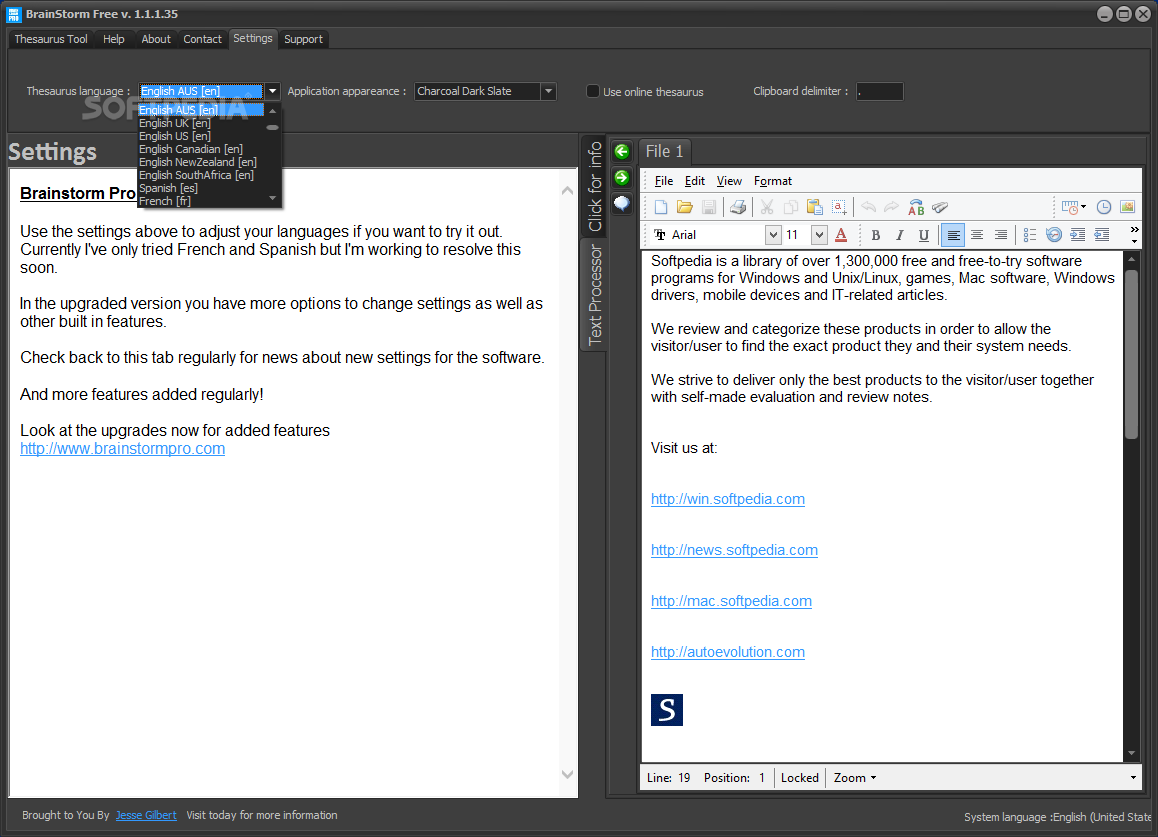Click the Decrease indent icon
This screenshot has height=837, width=1158.
(x=1102, y=235)
